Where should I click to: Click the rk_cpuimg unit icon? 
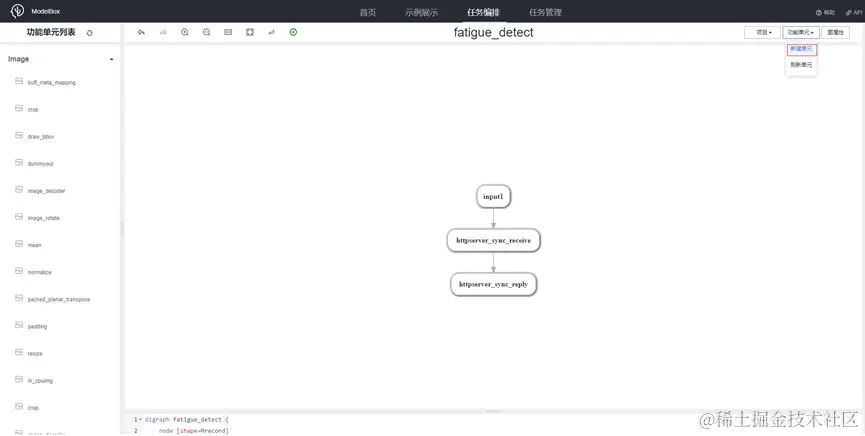pos(19,379)
